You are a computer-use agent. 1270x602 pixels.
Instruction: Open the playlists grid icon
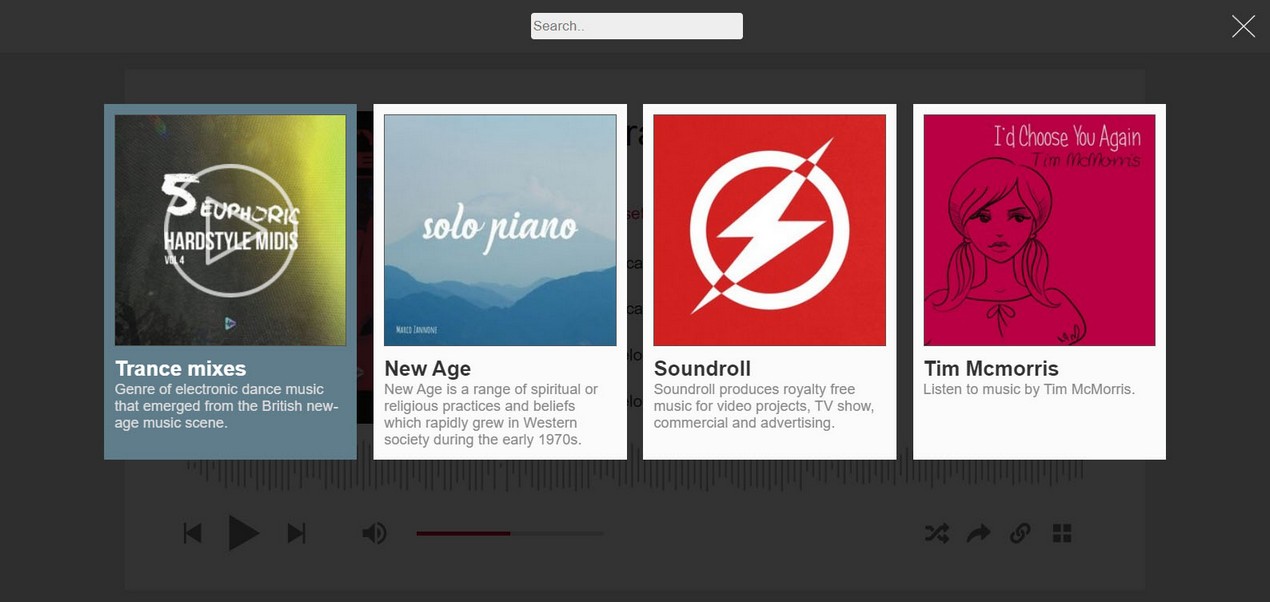[x=1062, y=533]
